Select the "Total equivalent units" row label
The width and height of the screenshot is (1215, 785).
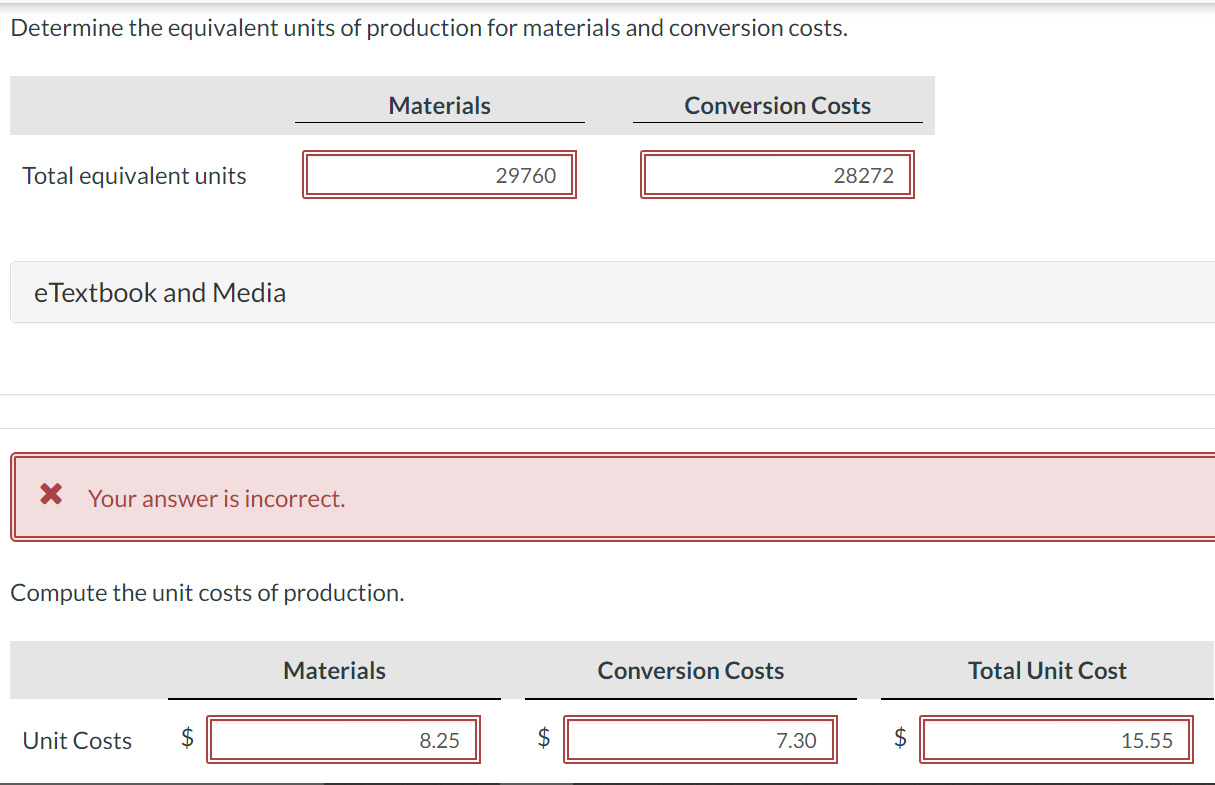click(x=134, y=176)
